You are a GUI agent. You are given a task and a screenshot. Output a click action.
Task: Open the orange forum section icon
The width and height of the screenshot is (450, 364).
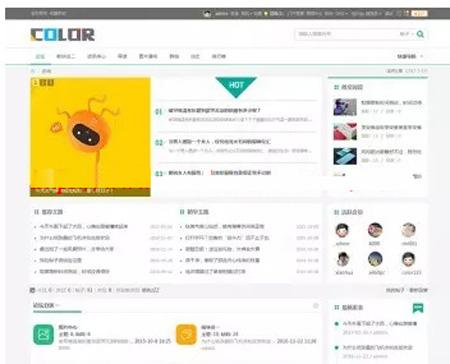coord(186,335)
